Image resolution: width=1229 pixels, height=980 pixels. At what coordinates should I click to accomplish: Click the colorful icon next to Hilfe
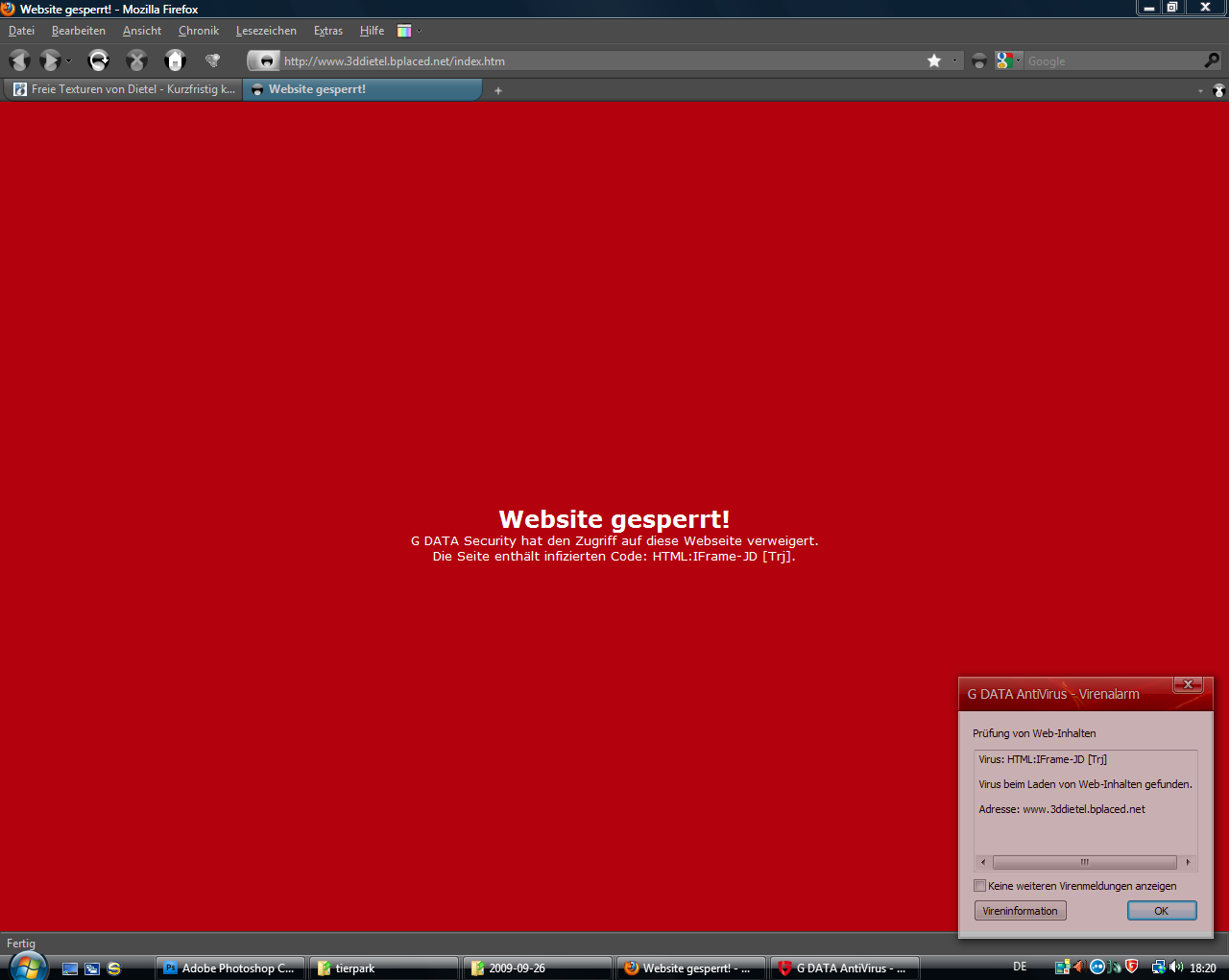tap(404, 31)
